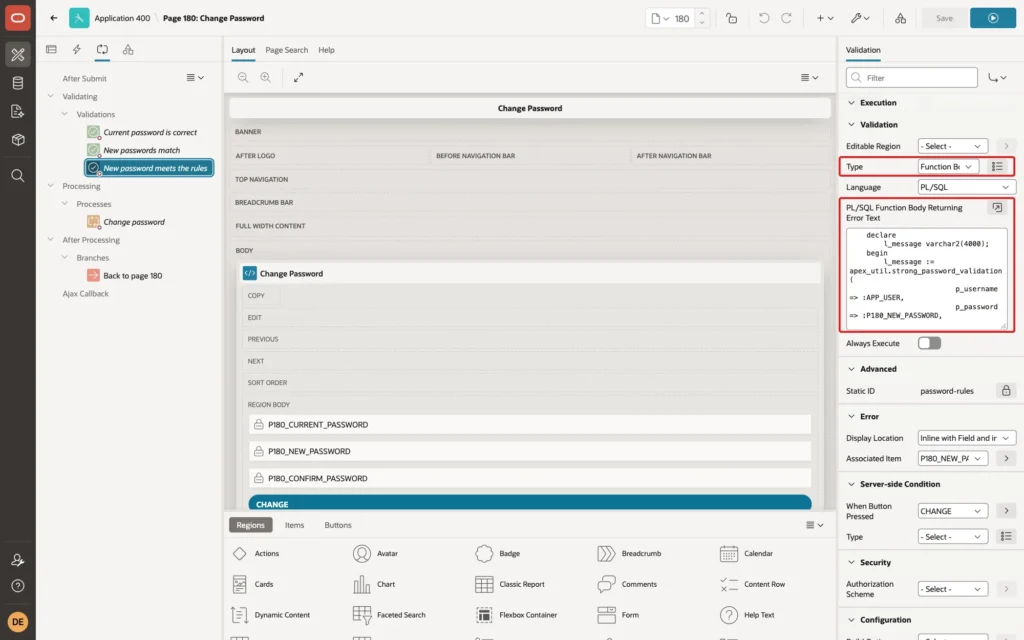
Task: Open the Page Search tab
Action: (287, 50)
